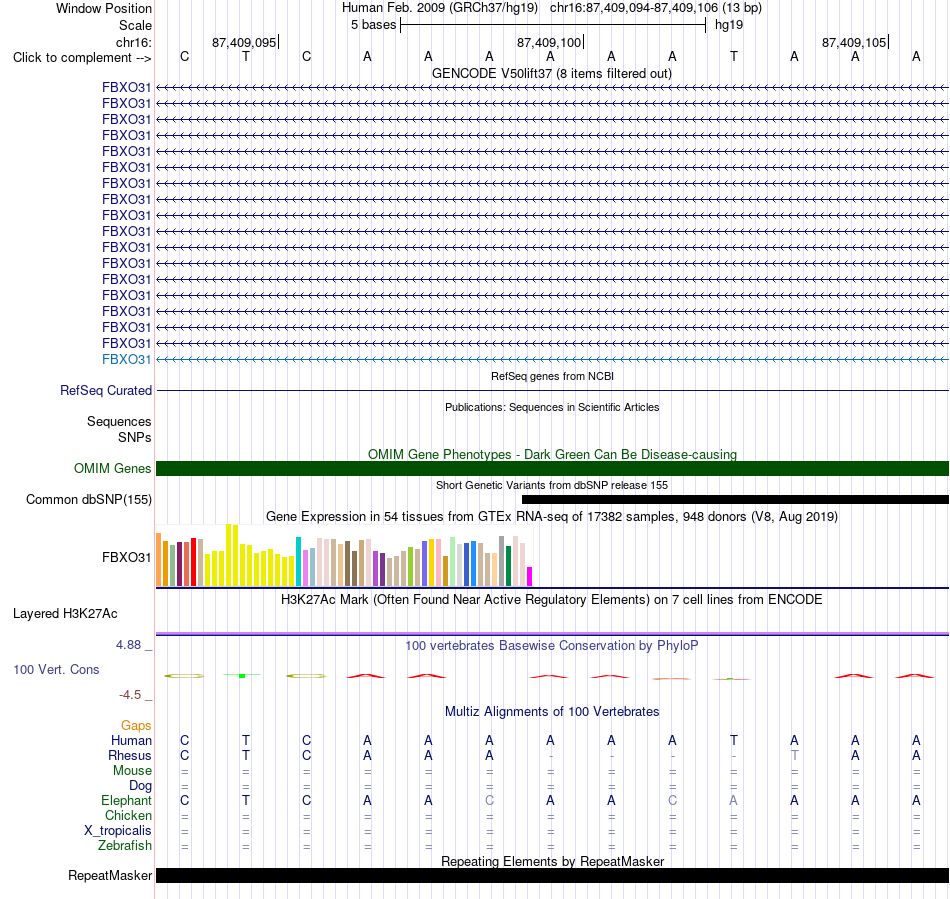
Task: Click the 87,409,105 coordinate tick
Action: tap(854, 42)
